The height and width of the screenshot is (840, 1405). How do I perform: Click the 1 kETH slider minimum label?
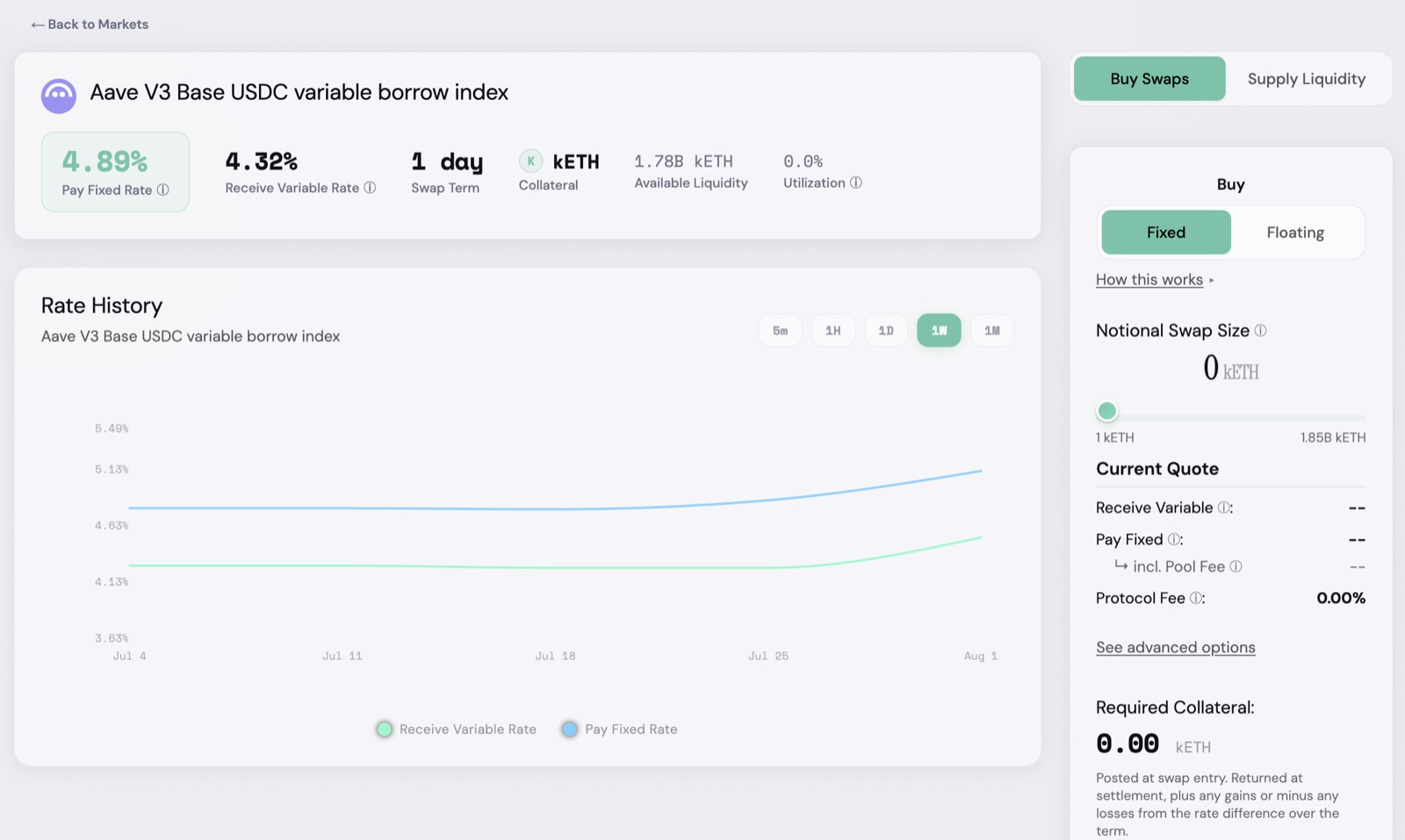pyautogui.click(x=1114, y=437)
